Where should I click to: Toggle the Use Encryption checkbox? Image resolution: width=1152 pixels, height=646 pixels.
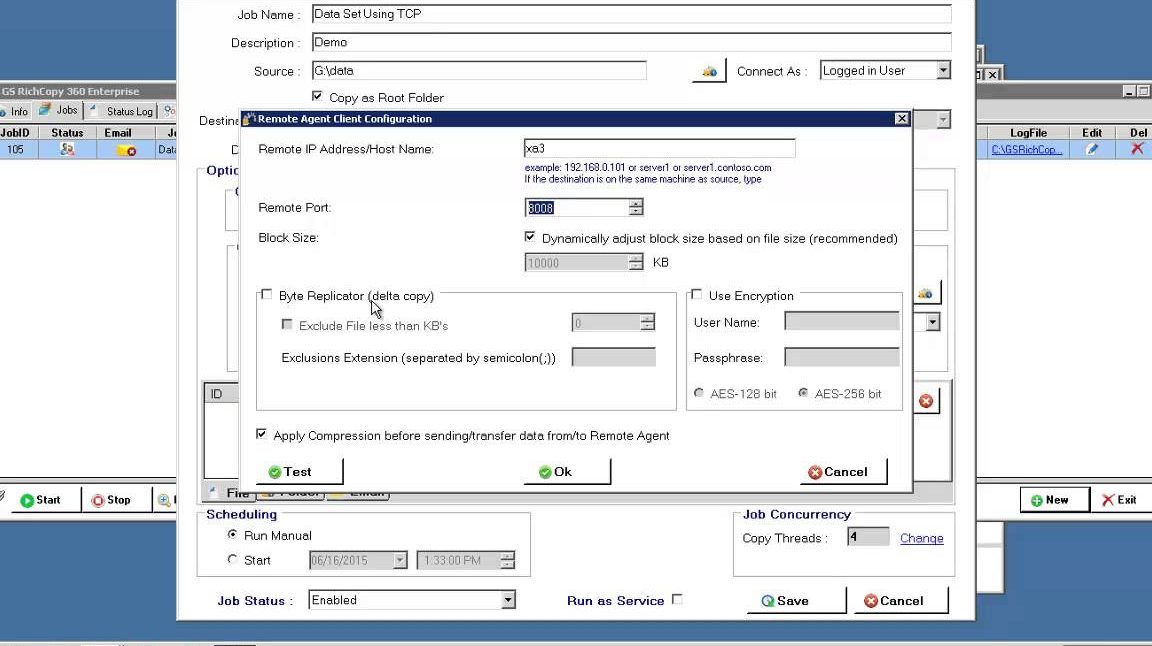pyautogui.click(x=697, y=295)
